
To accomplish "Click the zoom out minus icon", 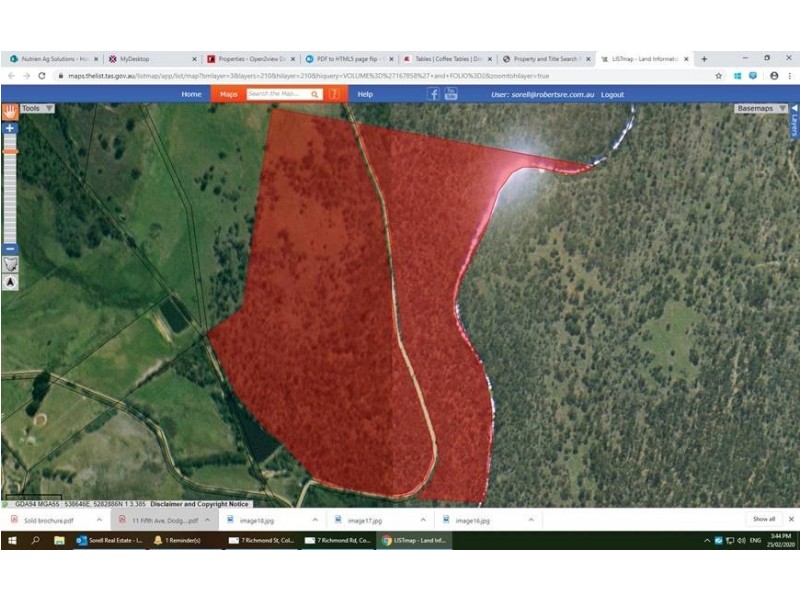I will [x=9, y=248].
